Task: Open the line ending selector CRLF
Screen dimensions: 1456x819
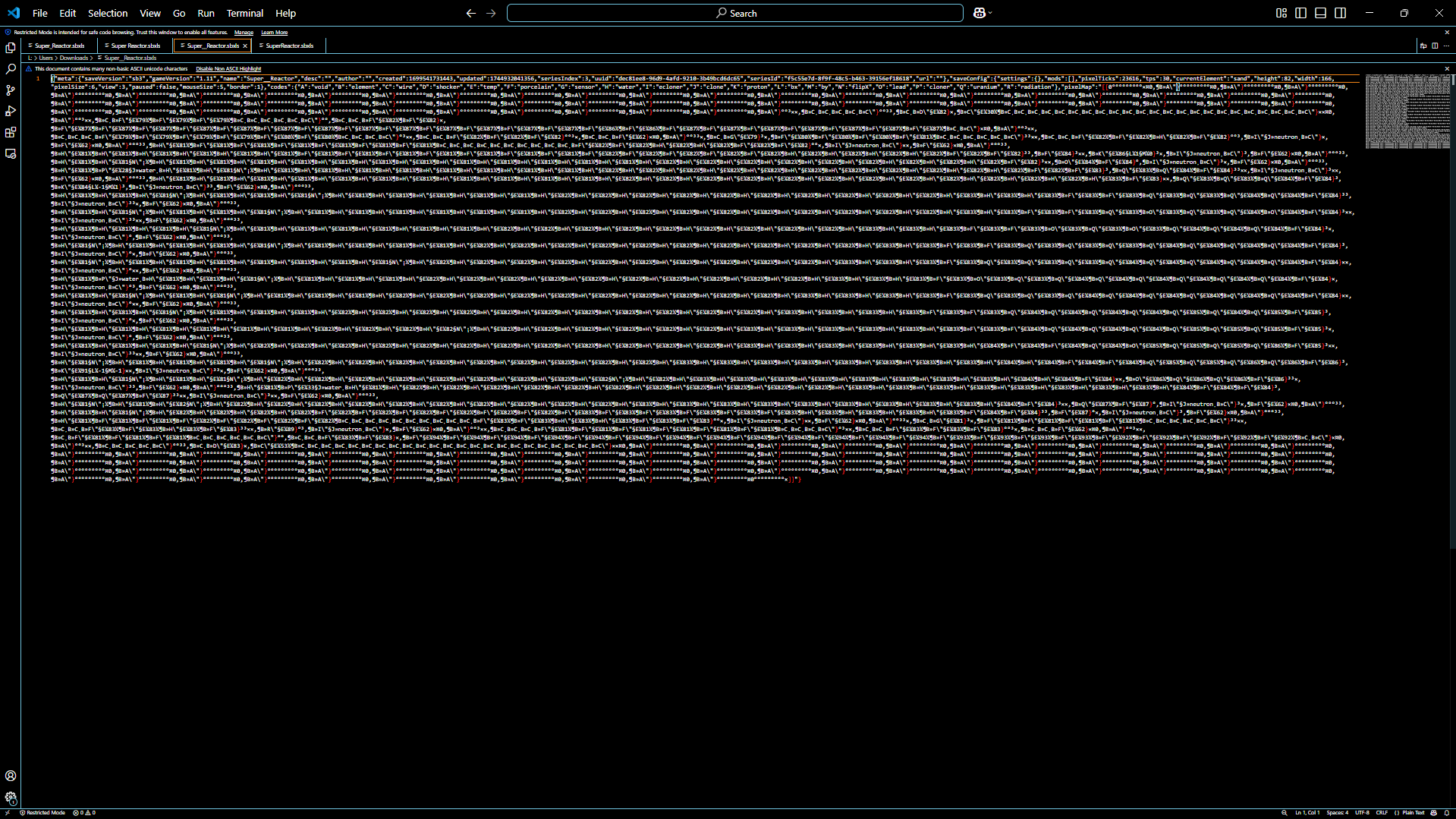Action: click(x=1382, y=813)
